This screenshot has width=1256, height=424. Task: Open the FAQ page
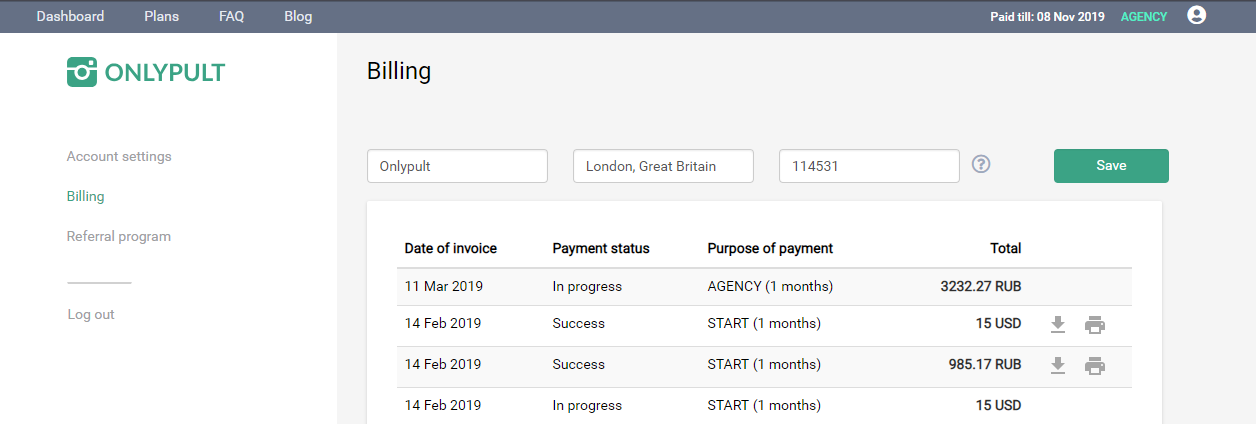[x=231, y=16]
